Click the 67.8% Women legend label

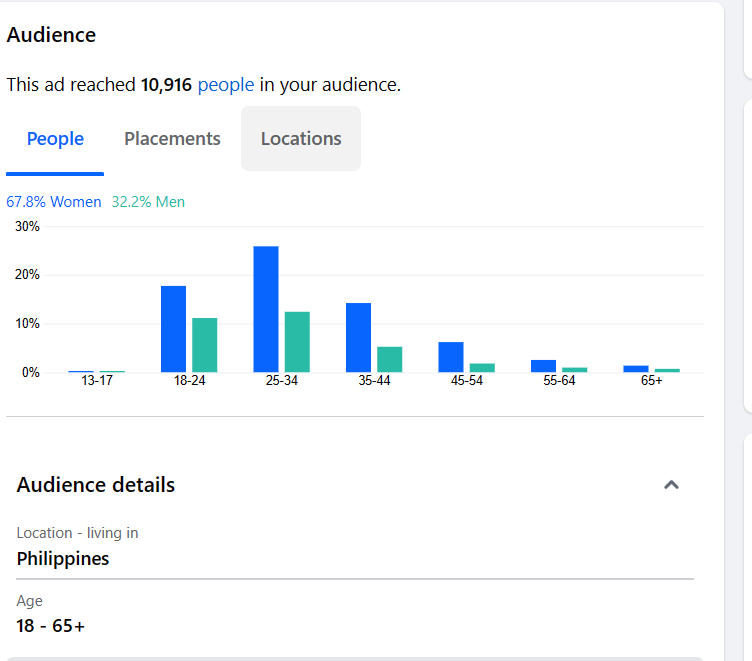(x=54, y=202)
